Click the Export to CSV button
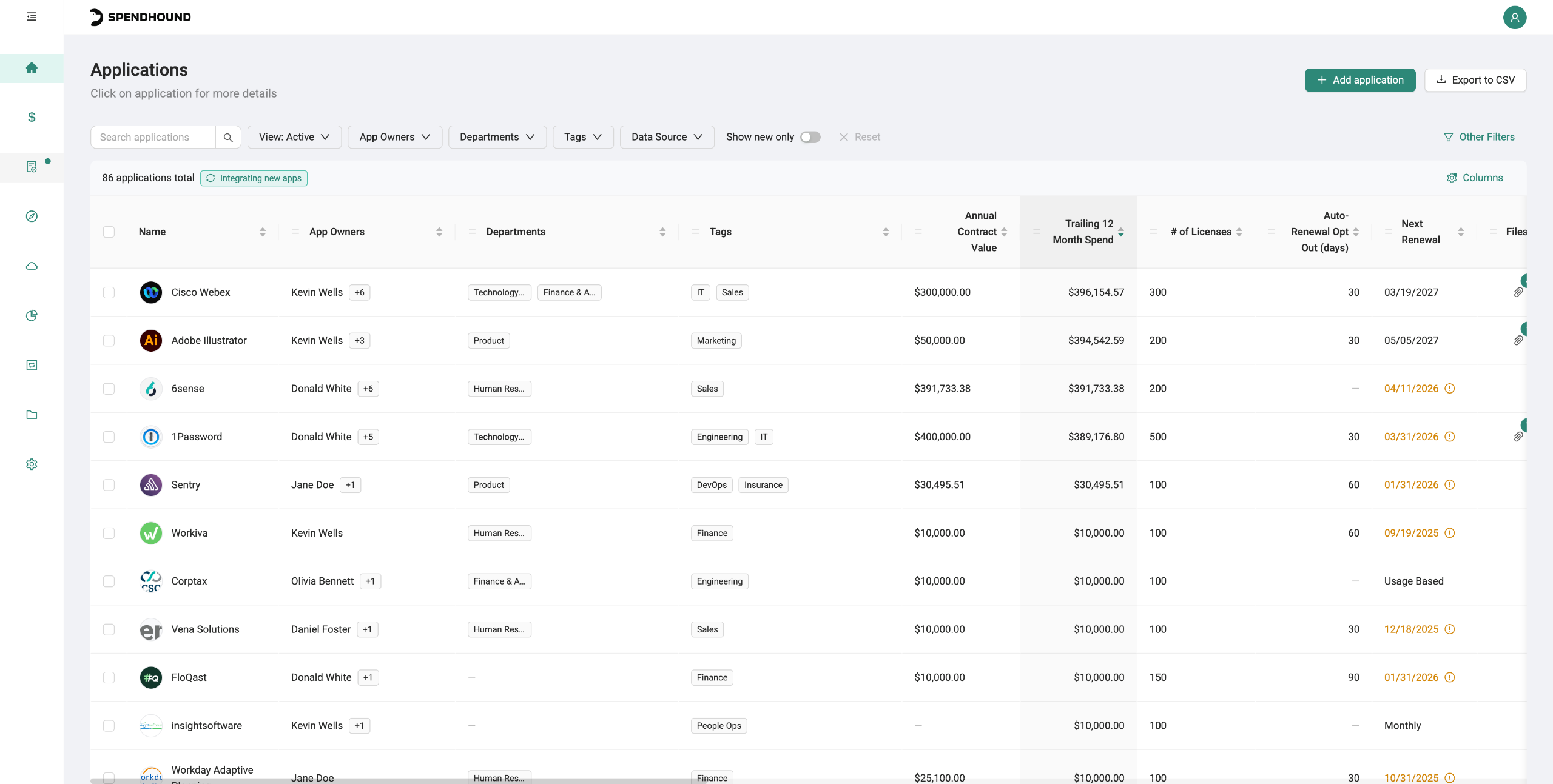This screenshot has width=1553, height=784. click(x=1475, y=81)
